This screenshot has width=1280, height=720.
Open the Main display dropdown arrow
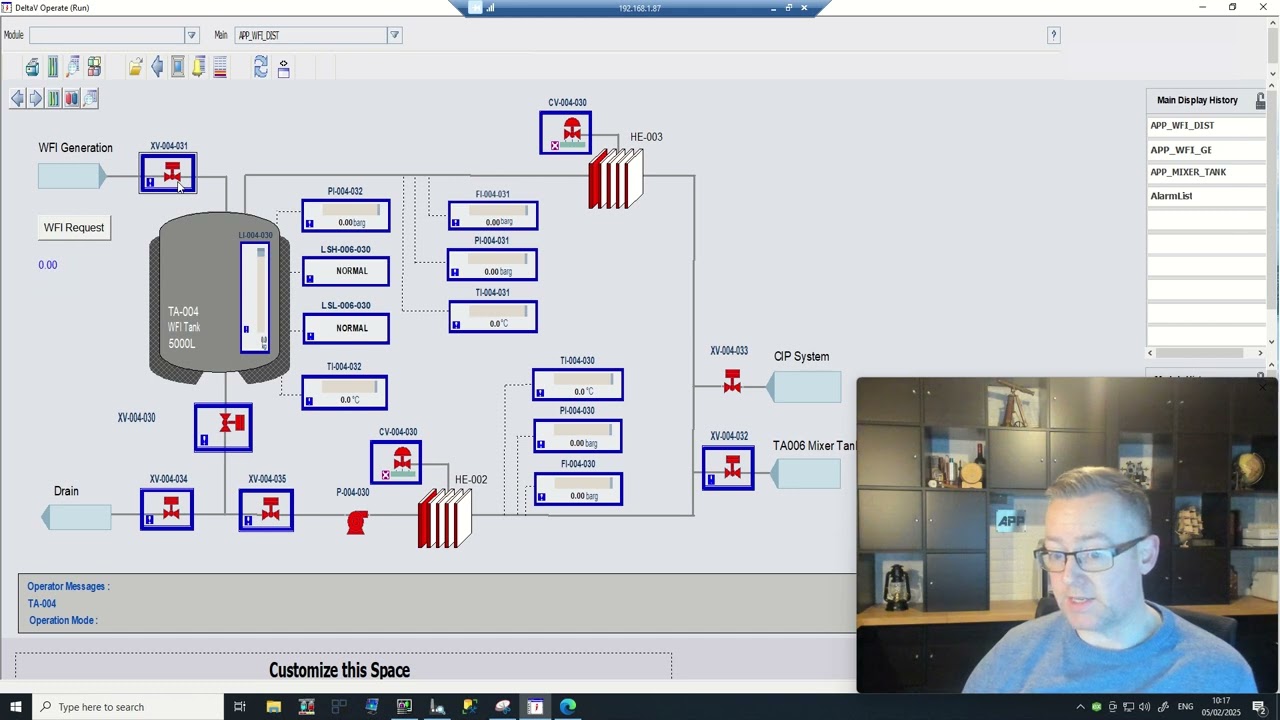tap(394, 35)
